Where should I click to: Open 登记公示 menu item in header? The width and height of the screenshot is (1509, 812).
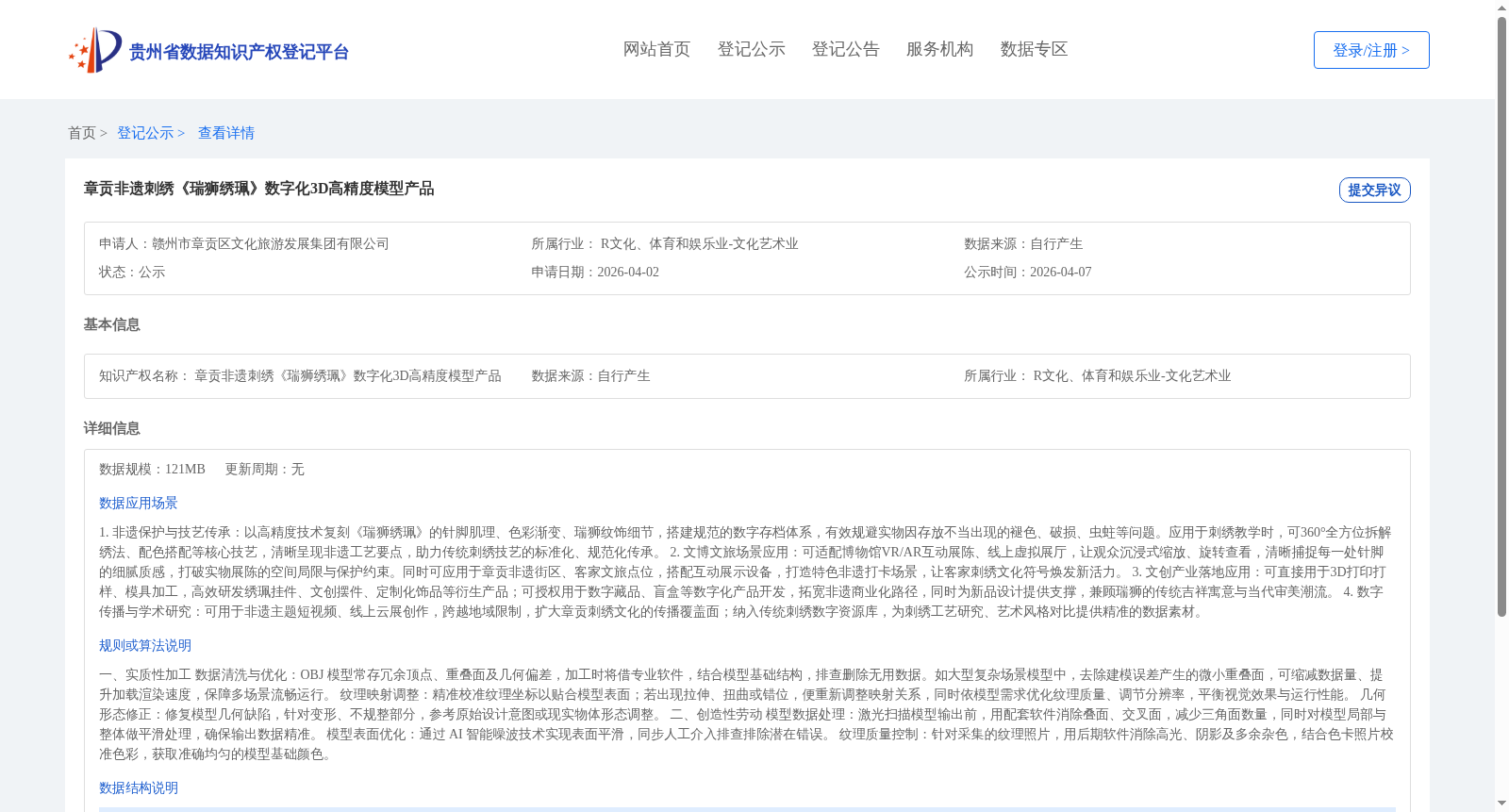(751, 49)
